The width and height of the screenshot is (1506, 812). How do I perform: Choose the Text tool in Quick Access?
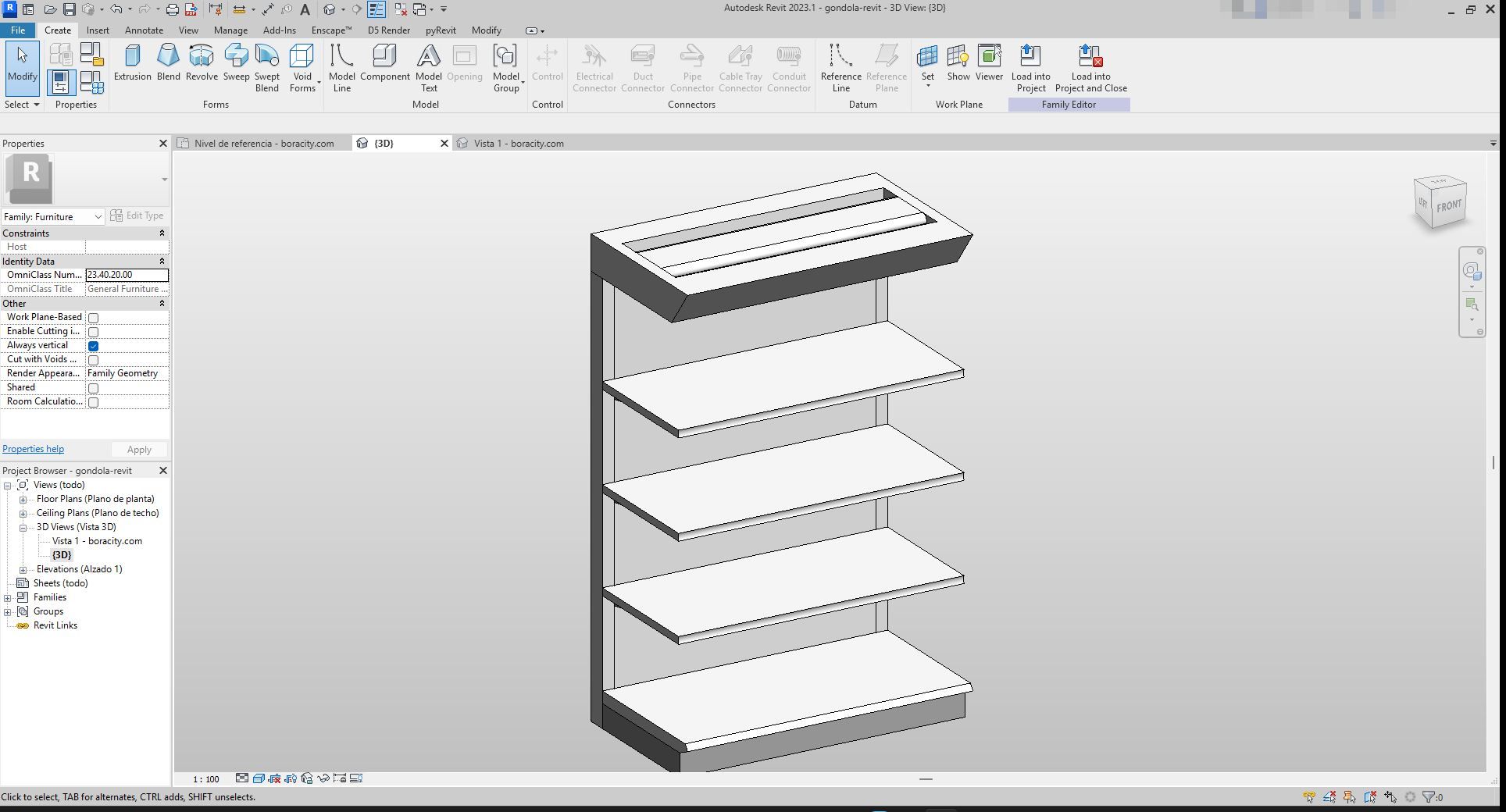pos(305,9)
